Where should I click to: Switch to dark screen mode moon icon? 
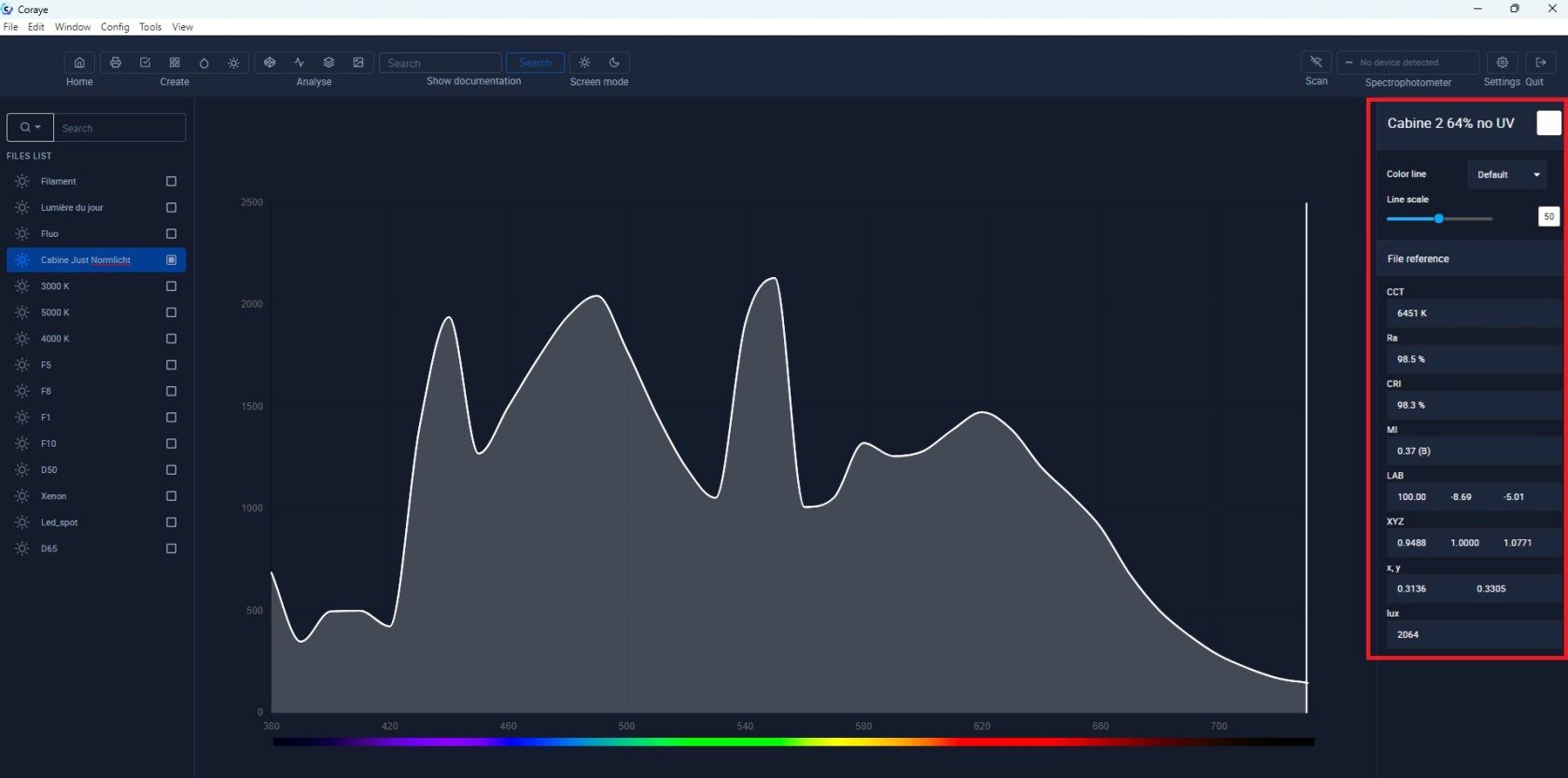click(x=614, y=63)
